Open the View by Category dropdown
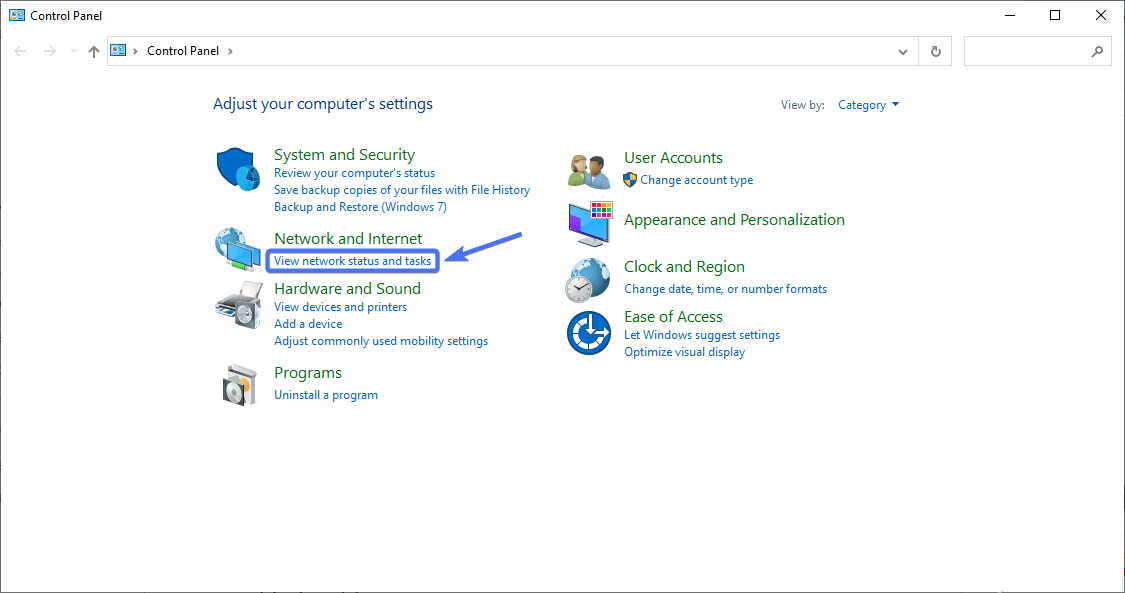This screenshot has height=593, width=1125. click(868, 105)
